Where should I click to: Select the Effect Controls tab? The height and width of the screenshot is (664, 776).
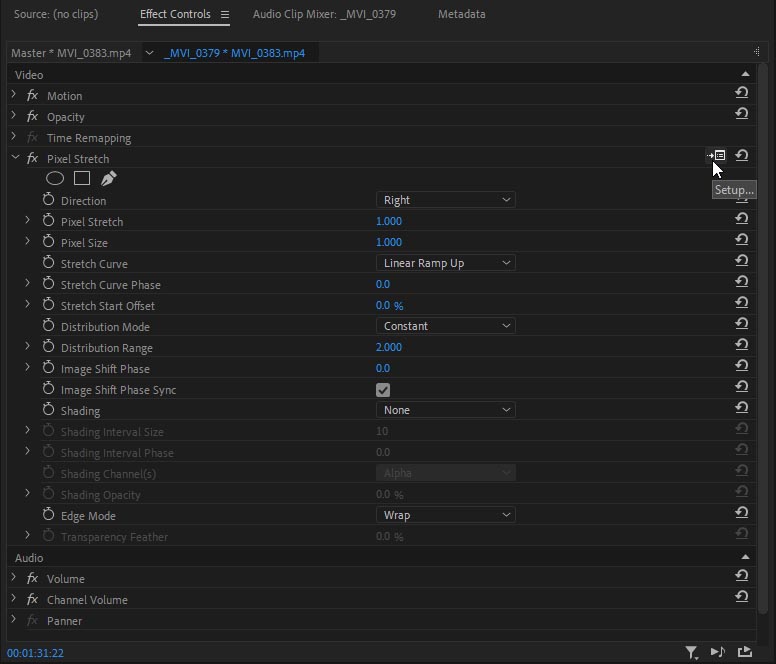click(x=175, y=14)
